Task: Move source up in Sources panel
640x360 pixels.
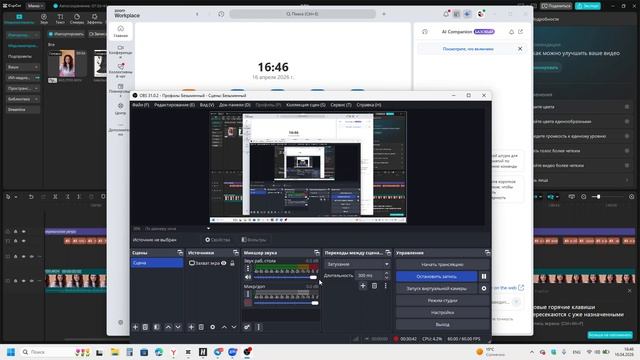Action: 224,327
